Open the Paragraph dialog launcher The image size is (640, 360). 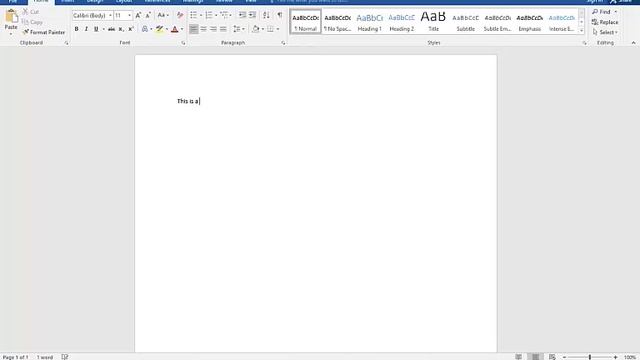[x=283, y=43]
